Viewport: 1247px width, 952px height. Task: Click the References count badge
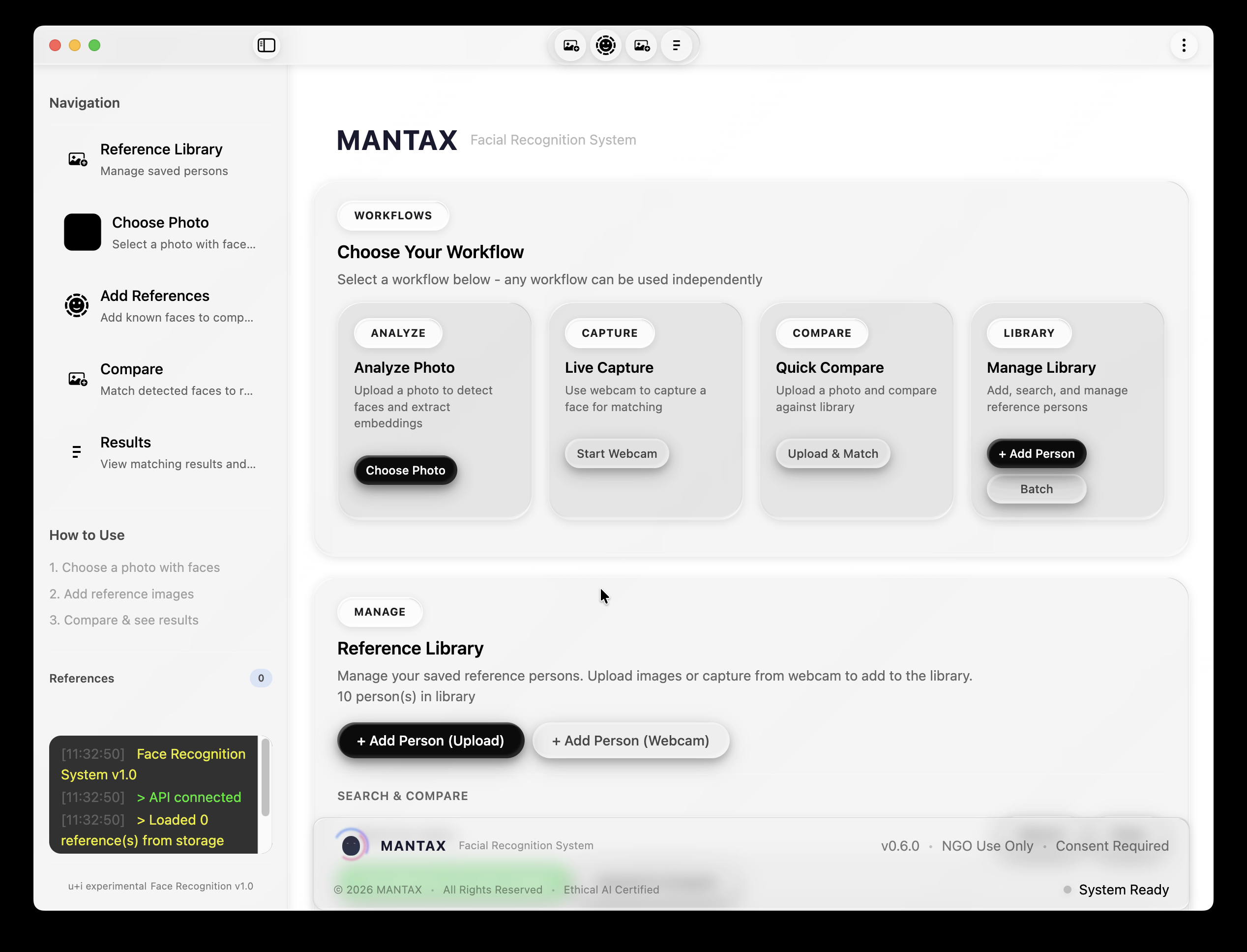click(261, 678)
